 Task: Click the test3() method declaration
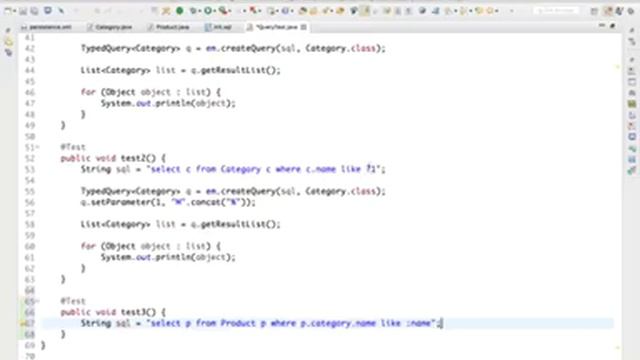click(x=113, y=312)
